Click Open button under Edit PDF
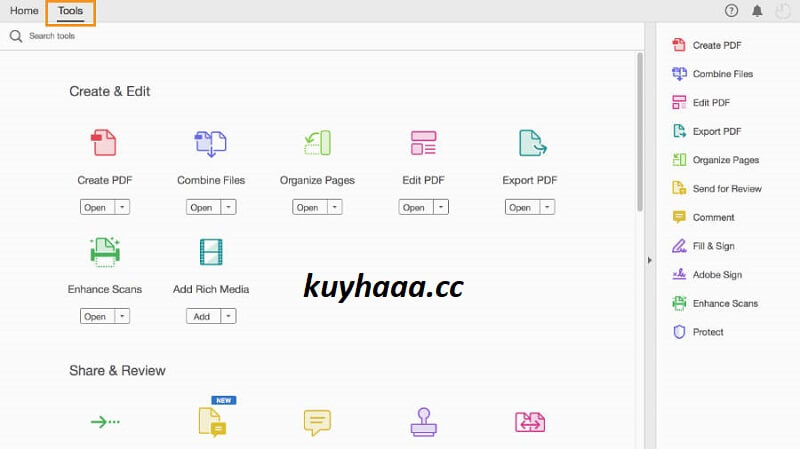The width and height of the screenshot is (800, 449). 416,207
